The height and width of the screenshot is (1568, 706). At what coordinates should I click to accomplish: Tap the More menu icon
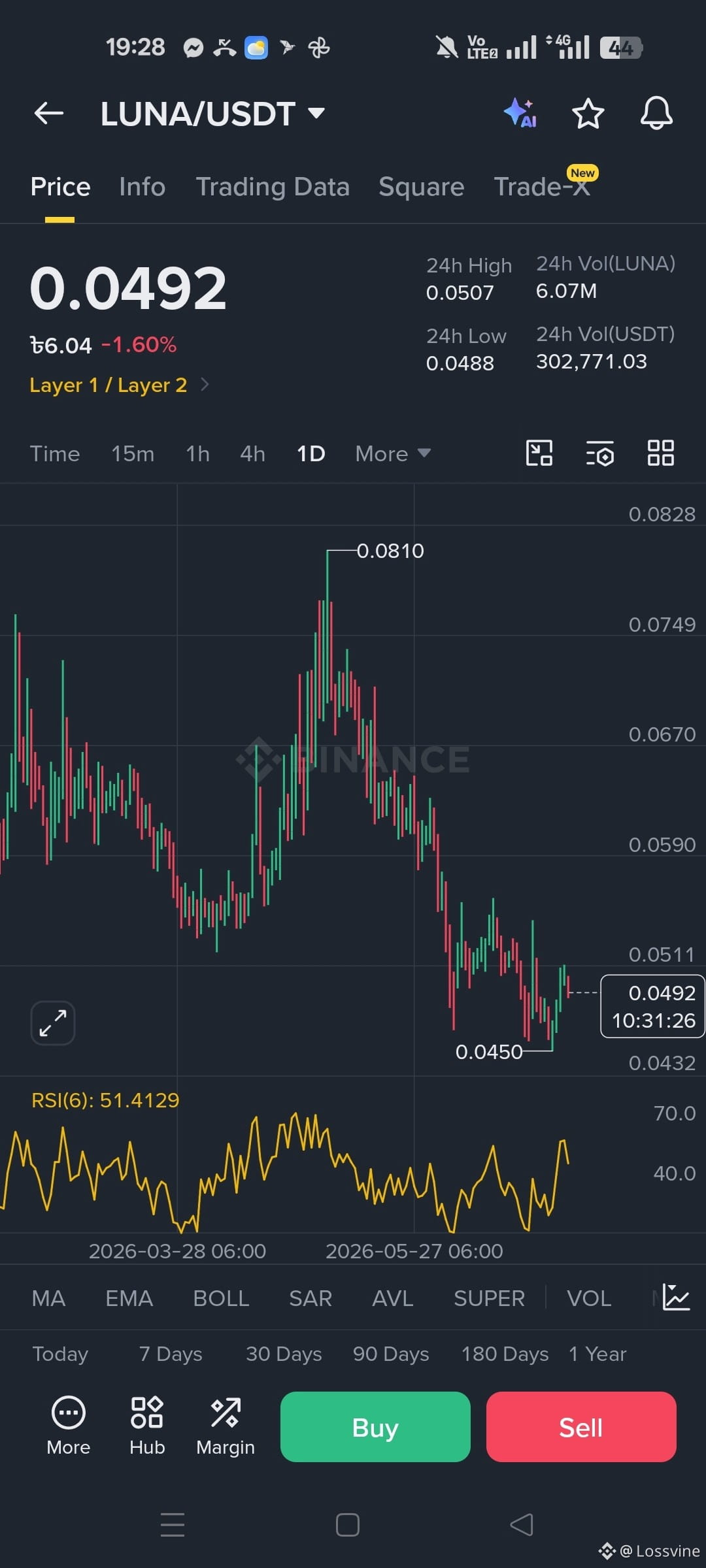click(69, 1426)
